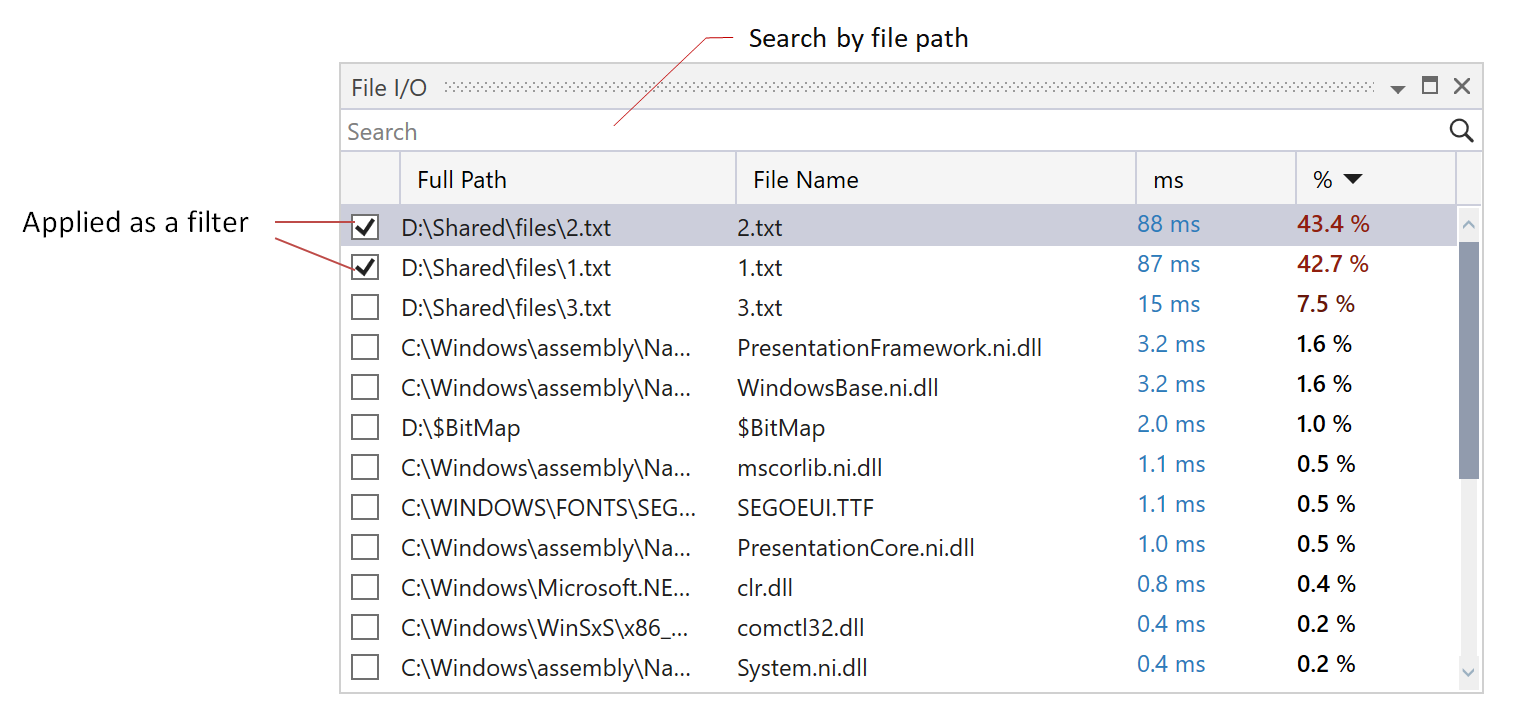Sort by the Full Path column header
Viewport: 1514px width, 727px height.
pyautogui.click(x=461, y=179)
